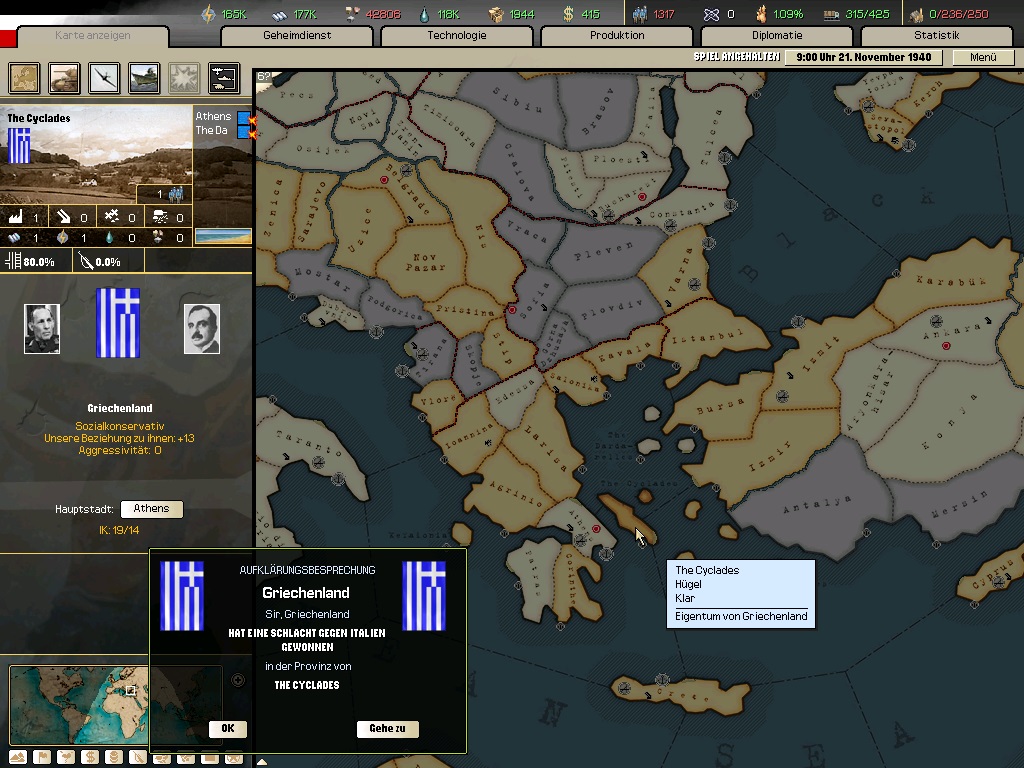Image resolution: width=1024 pixels, height=768 pixels.
Task: Select the air units (plane) icon
Action: pos(104,77)
